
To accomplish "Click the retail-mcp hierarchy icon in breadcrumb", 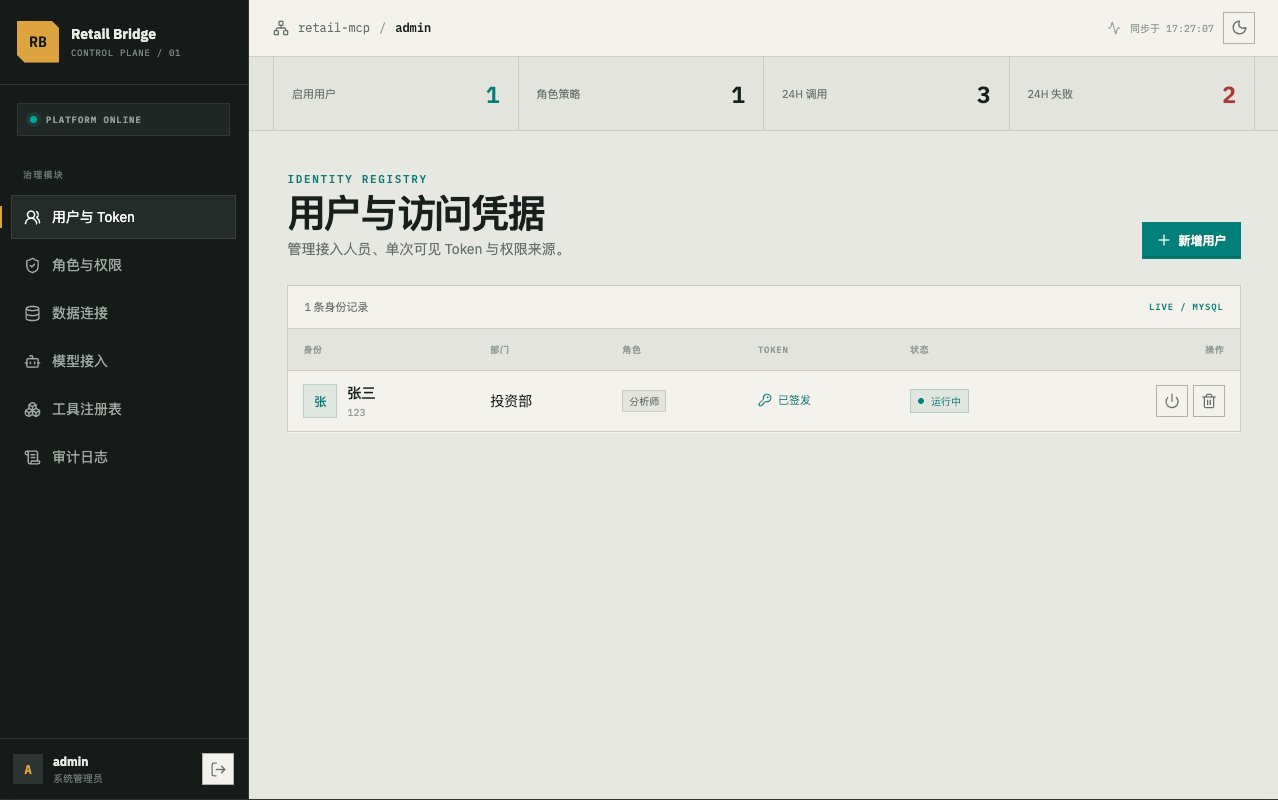I will click(x=281, y=28).
